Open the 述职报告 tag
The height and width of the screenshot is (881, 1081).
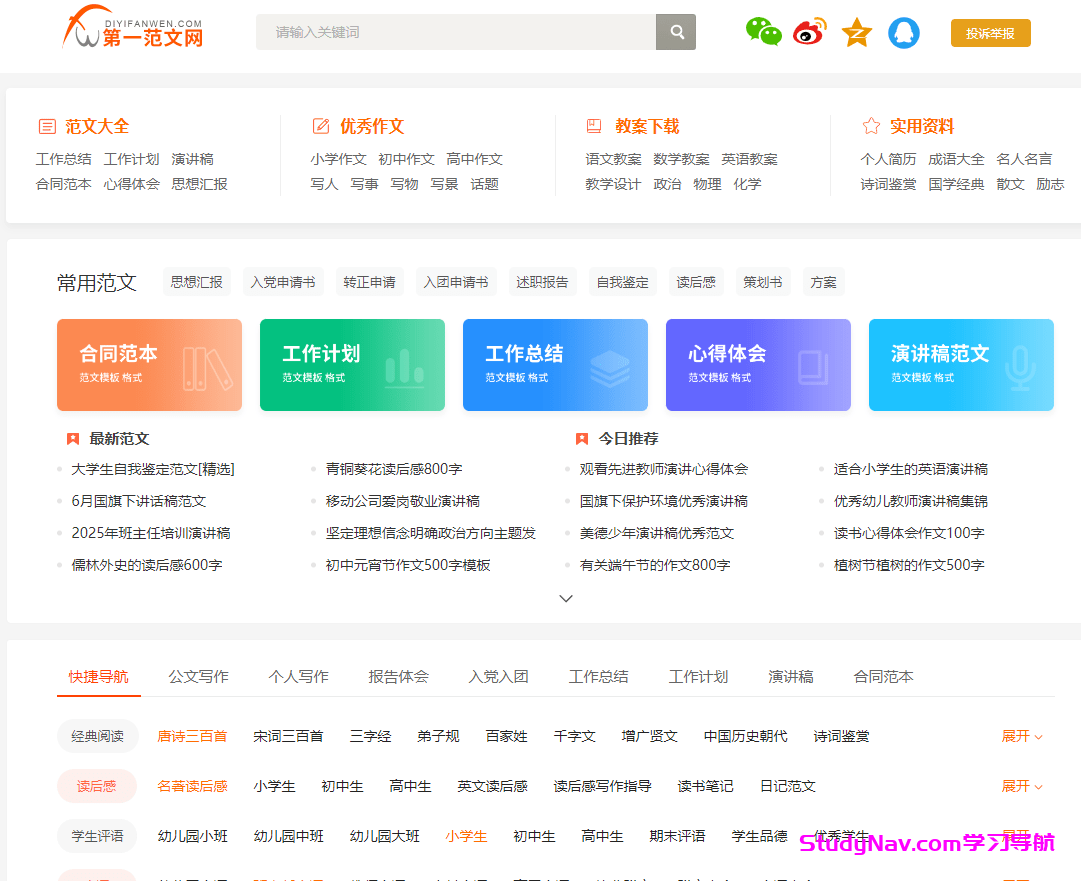(543, 282)
